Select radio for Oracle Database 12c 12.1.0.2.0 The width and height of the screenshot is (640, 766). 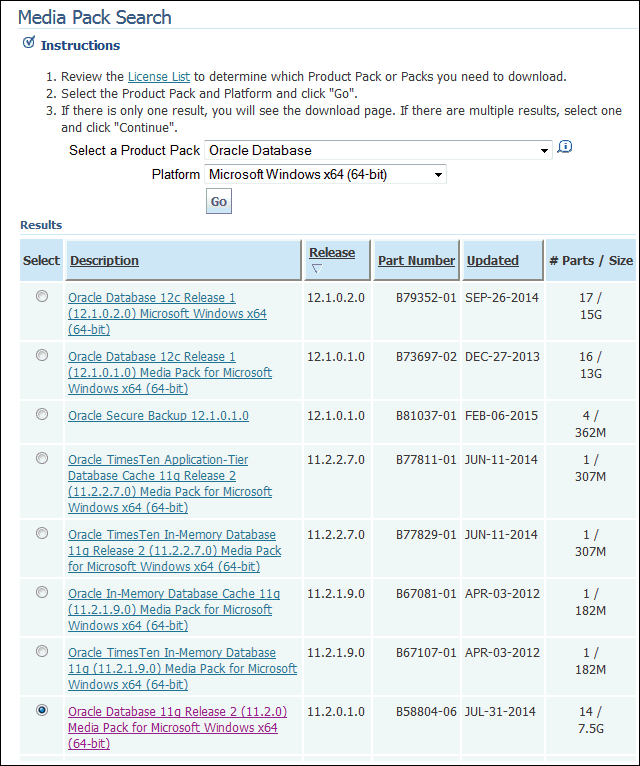click(42, 296)
